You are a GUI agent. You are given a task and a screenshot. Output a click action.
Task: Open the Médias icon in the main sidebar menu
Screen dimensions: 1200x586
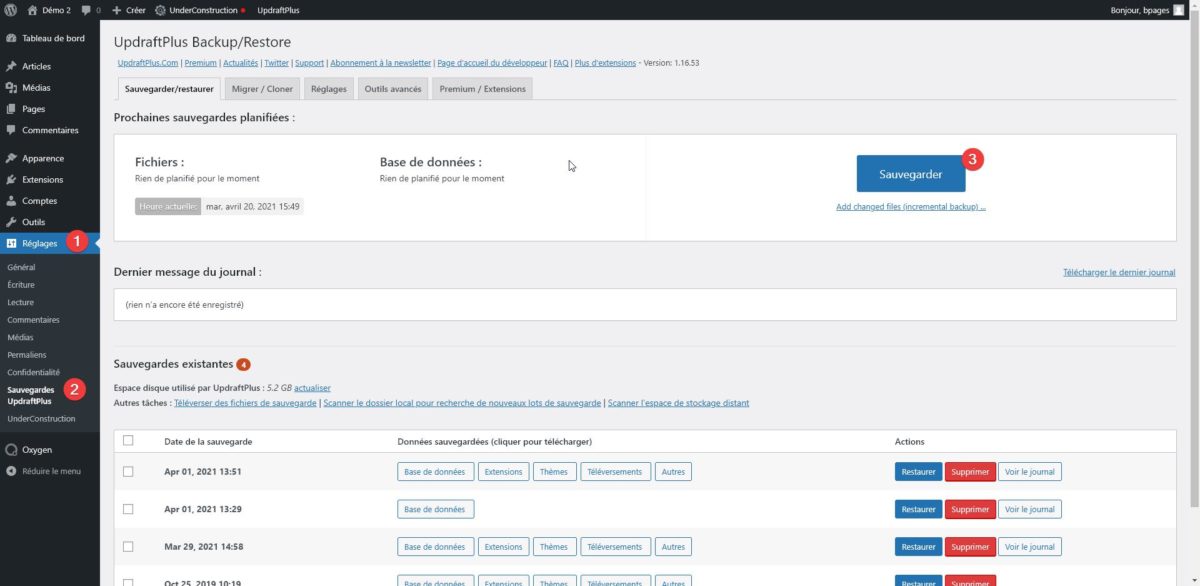(11, 88)
